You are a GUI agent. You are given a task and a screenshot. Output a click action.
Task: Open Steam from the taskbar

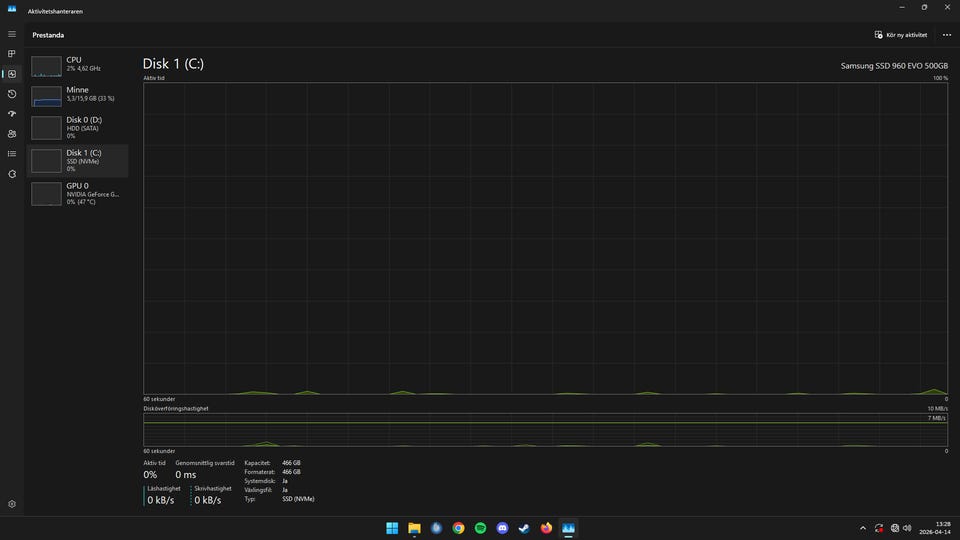(524, 528)
